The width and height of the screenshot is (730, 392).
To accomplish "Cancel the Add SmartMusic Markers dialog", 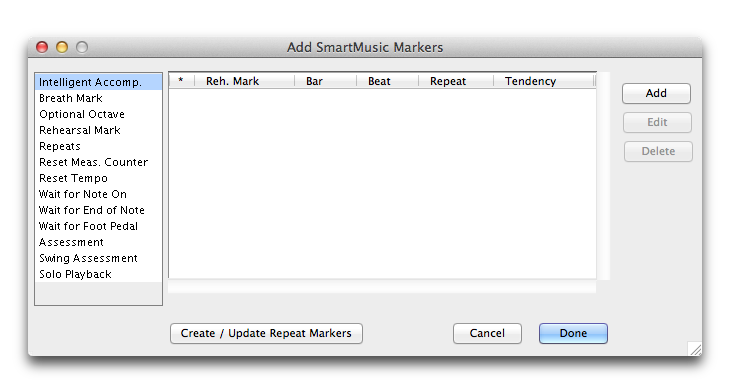I will [487, 333].
